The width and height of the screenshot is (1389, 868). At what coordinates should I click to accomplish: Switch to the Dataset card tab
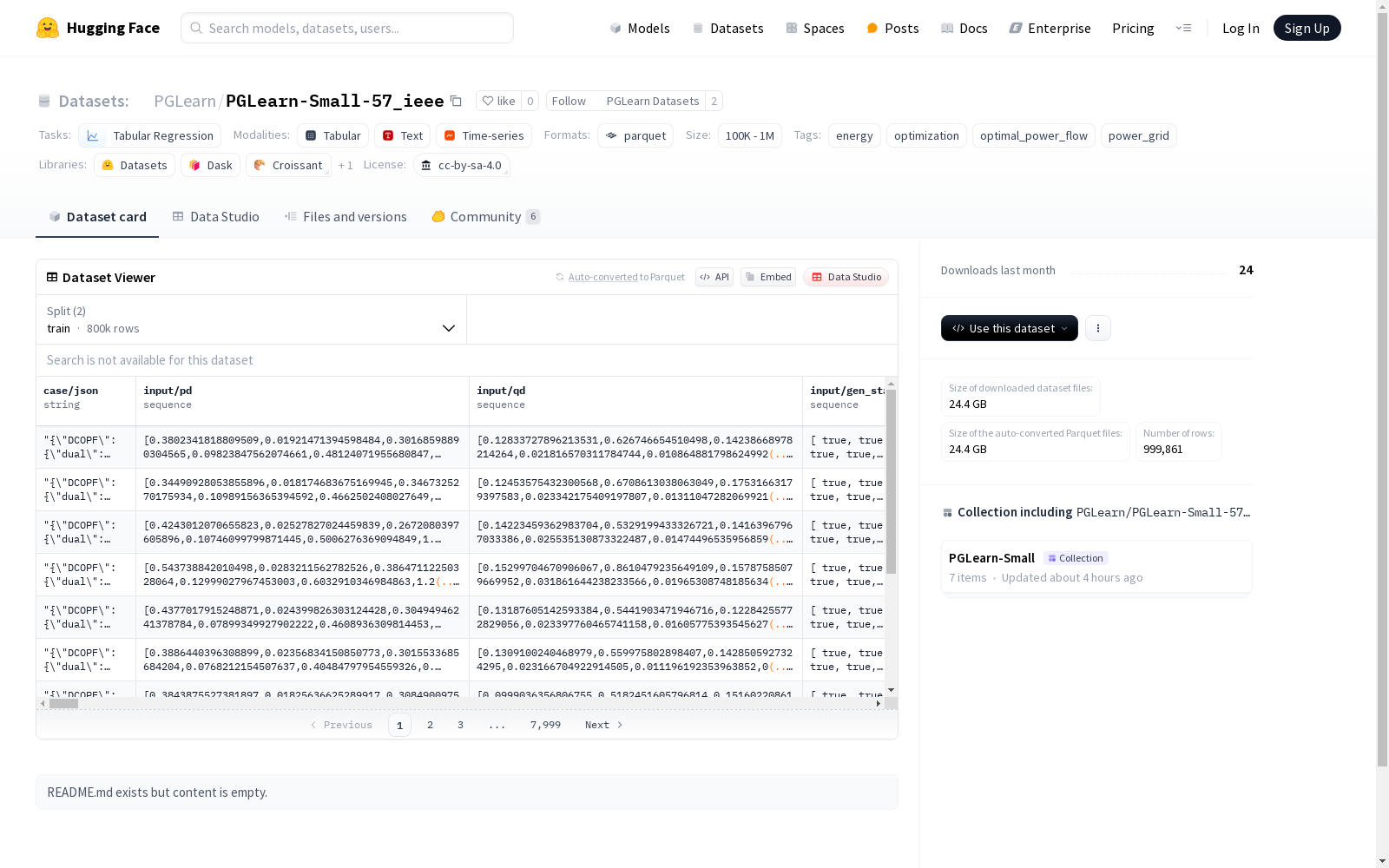click(x=97, y=217)
